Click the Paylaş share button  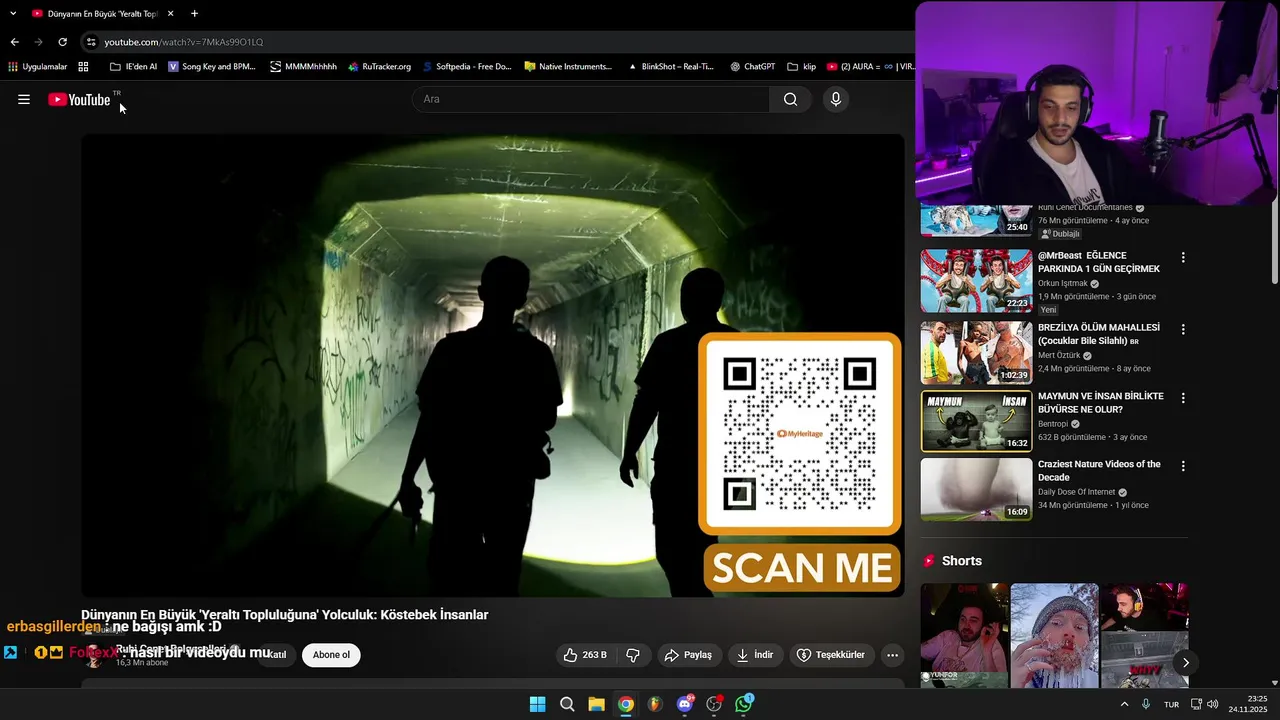(688, 655)
